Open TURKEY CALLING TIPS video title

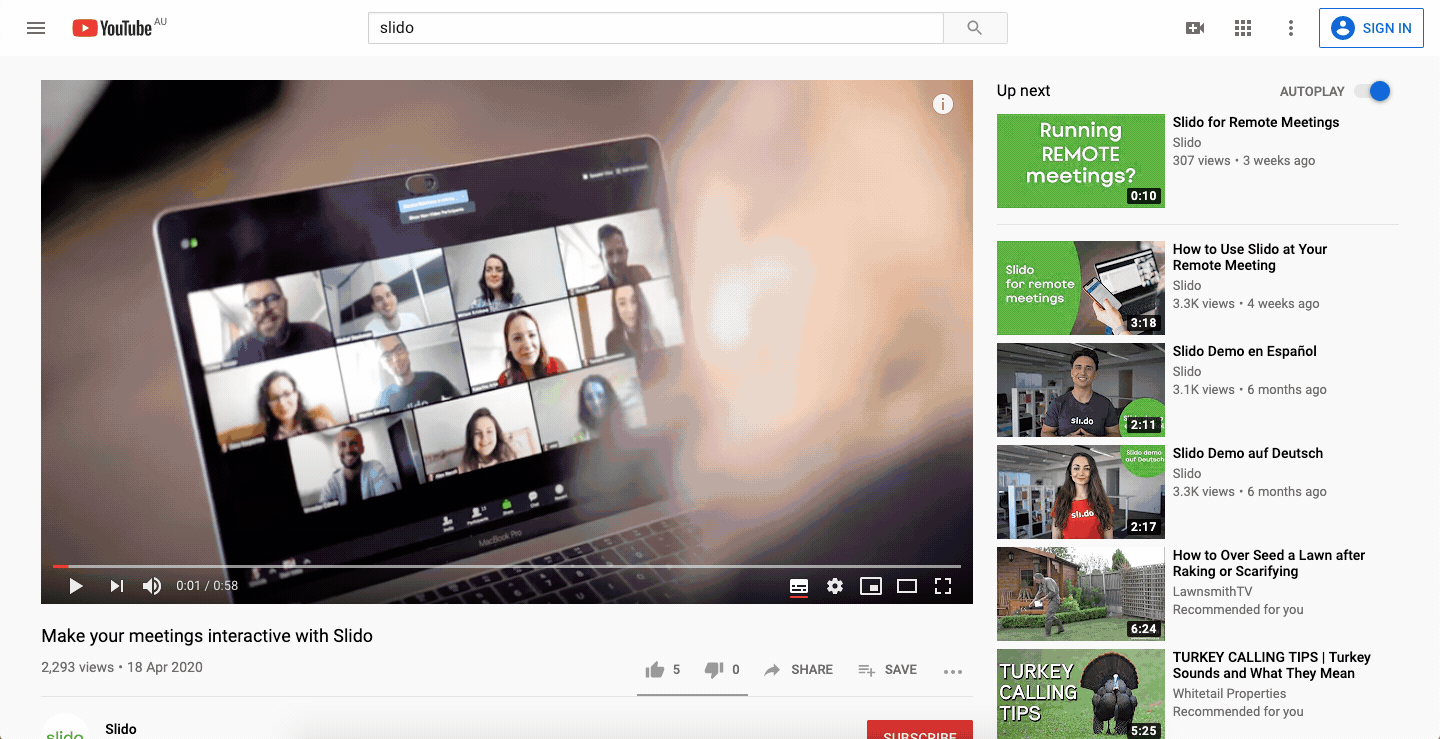pos(1272,665)
